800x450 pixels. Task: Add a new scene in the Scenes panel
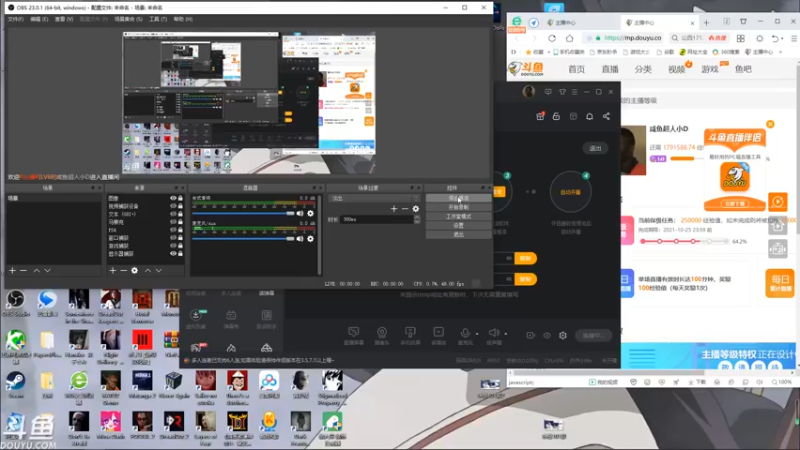(x=12, y=270)
